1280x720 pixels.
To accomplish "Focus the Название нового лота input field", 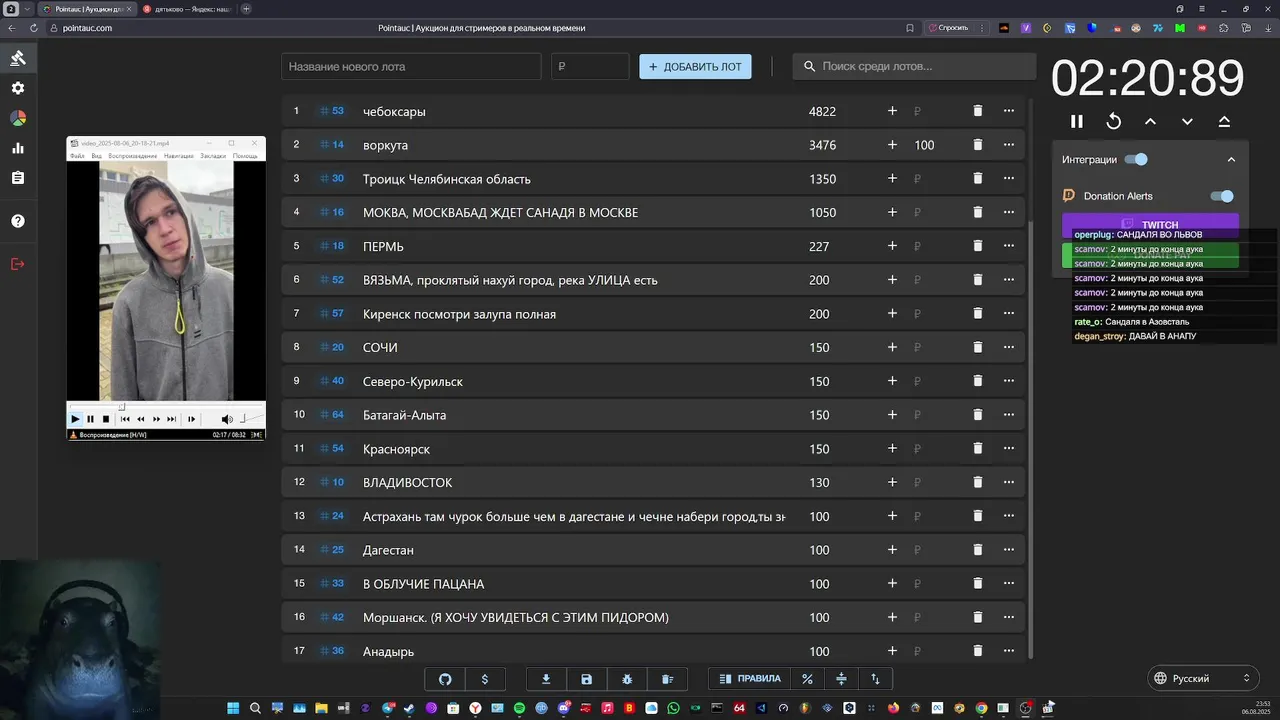I will point(411,67).
